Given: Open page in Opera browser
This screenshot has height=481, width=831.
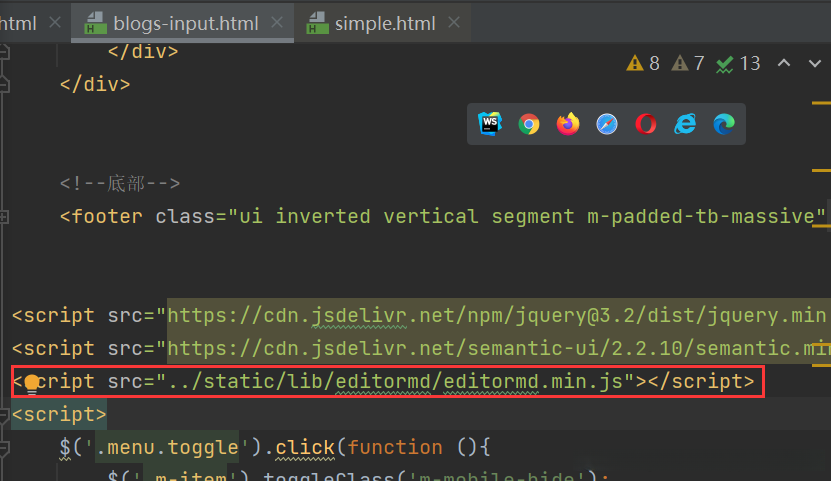Looking at the screenshot, I should coord(646,124).
